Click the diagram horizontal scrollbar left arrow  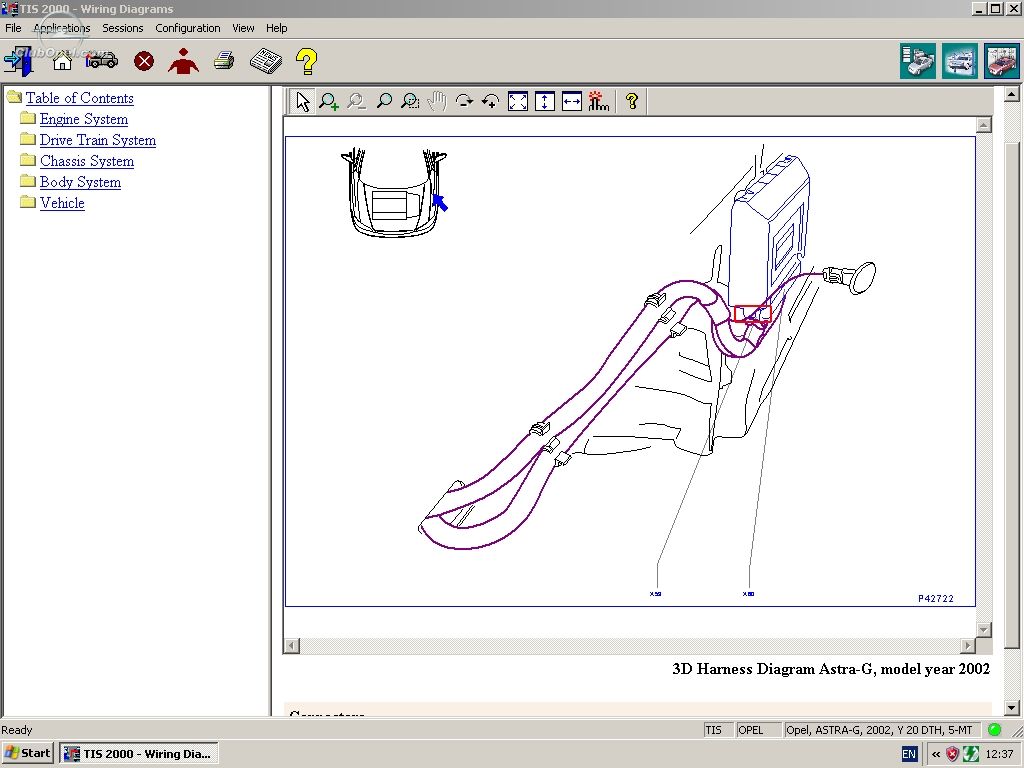292,645
